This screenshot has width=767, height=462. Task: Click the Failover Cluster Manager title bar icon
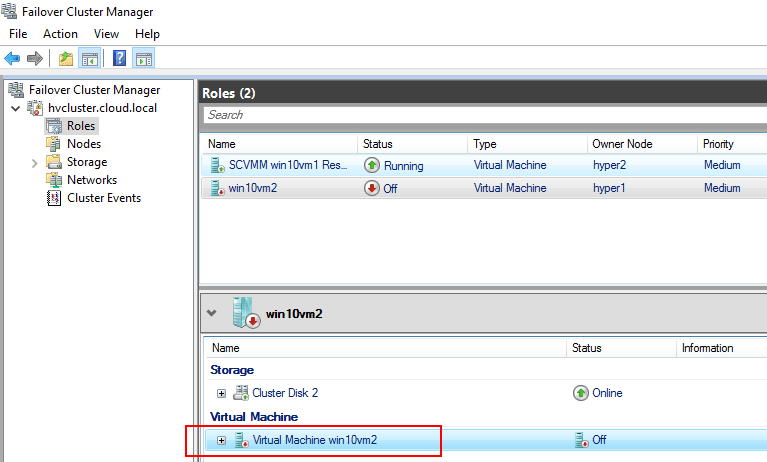pyautogui.click(x=9, y=10)
